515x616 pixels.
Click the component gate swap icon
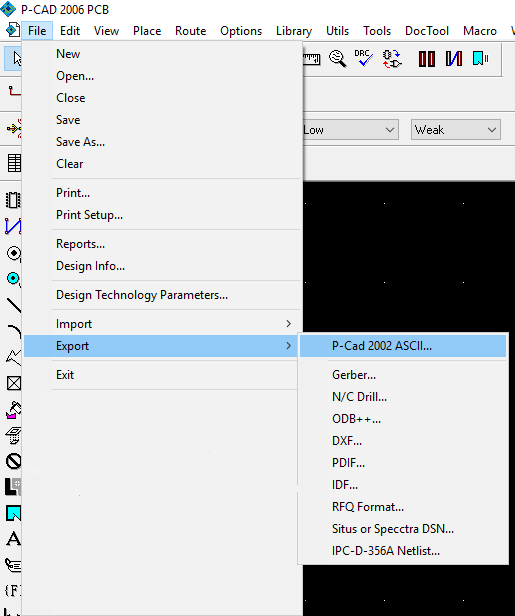click(x=392, y=59)
